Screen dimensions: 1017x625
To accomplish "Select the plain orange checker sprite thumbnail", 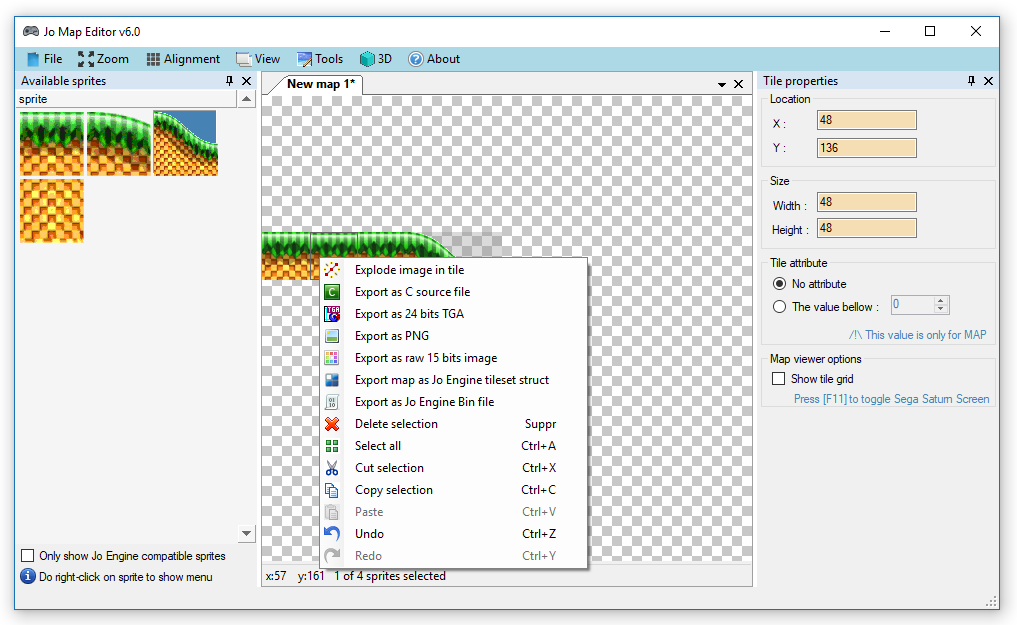I will click(x=52, y=211).
